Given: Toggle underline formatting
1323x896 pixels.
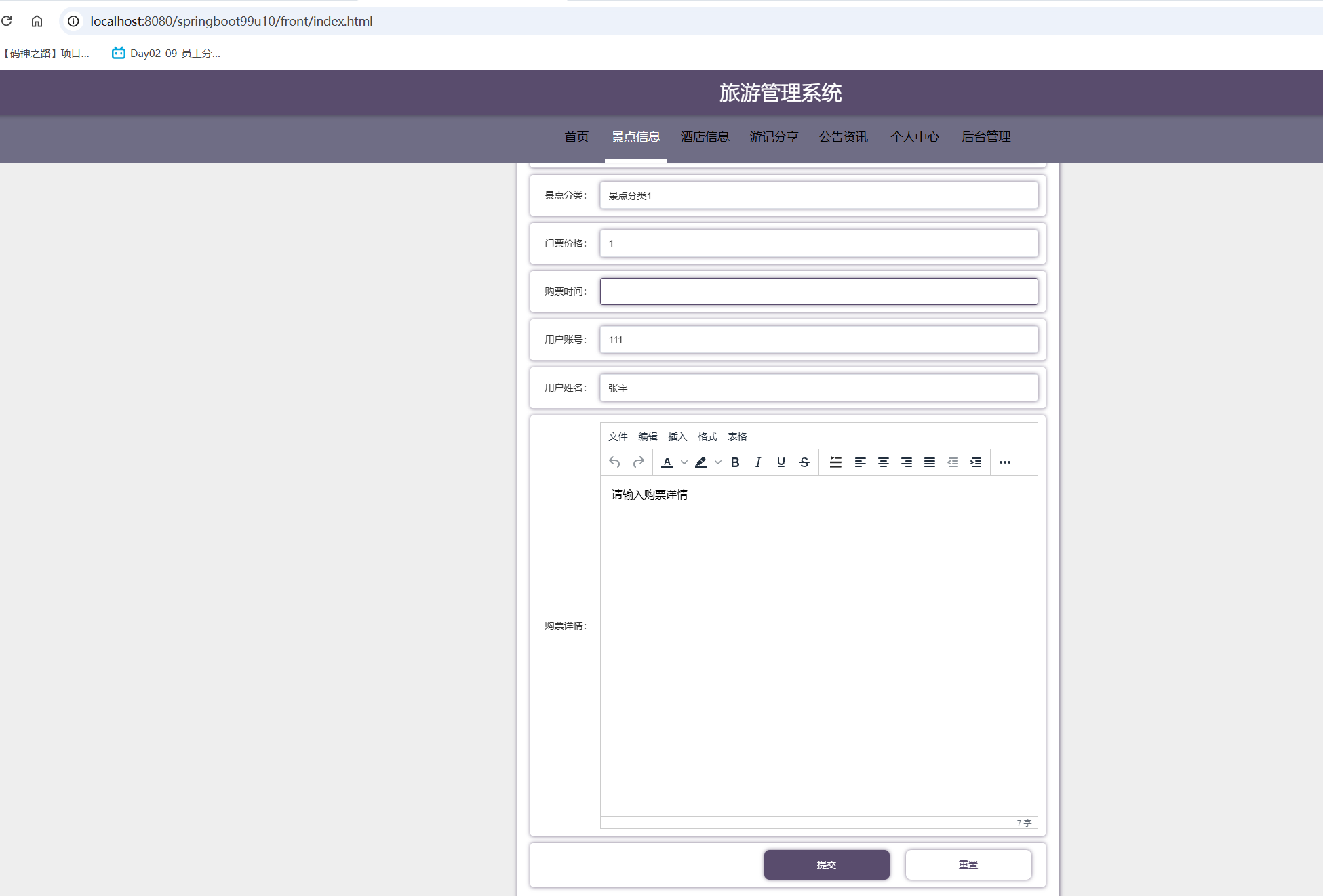Looking at the screenshot, I should (781, 462).
